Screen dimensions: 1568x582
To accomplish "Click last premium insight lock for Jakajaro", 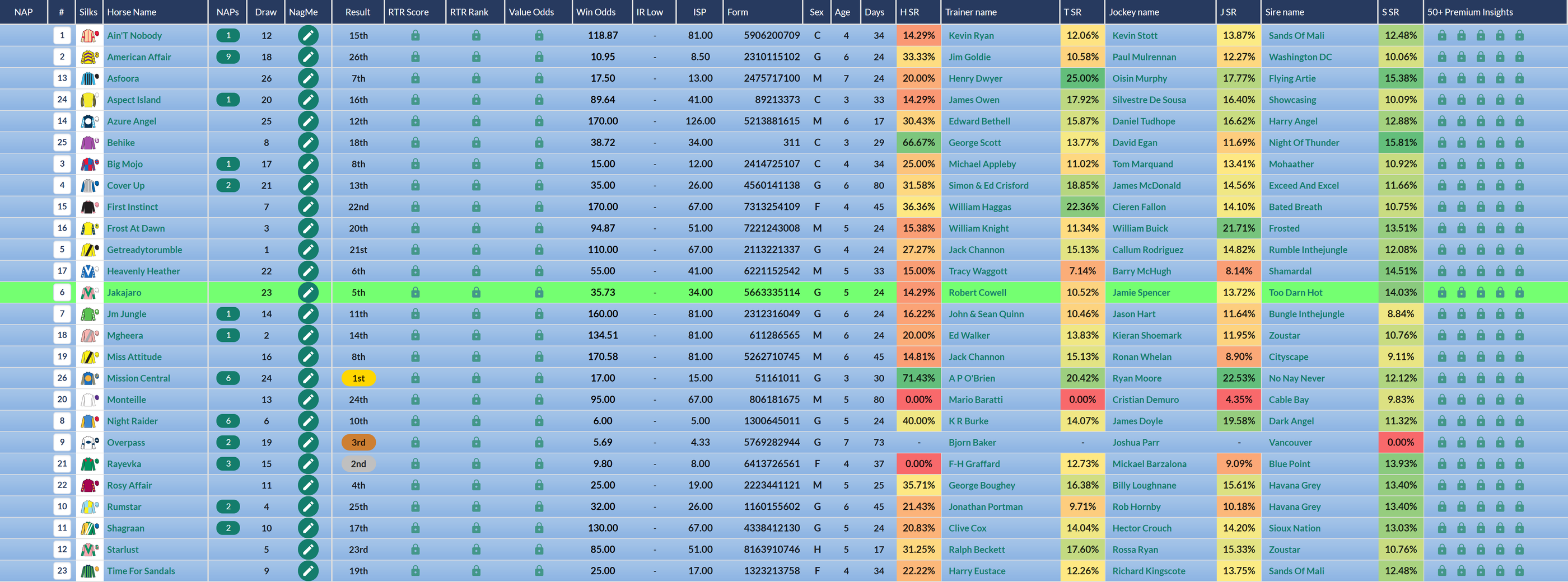I will click(1519, 293).
